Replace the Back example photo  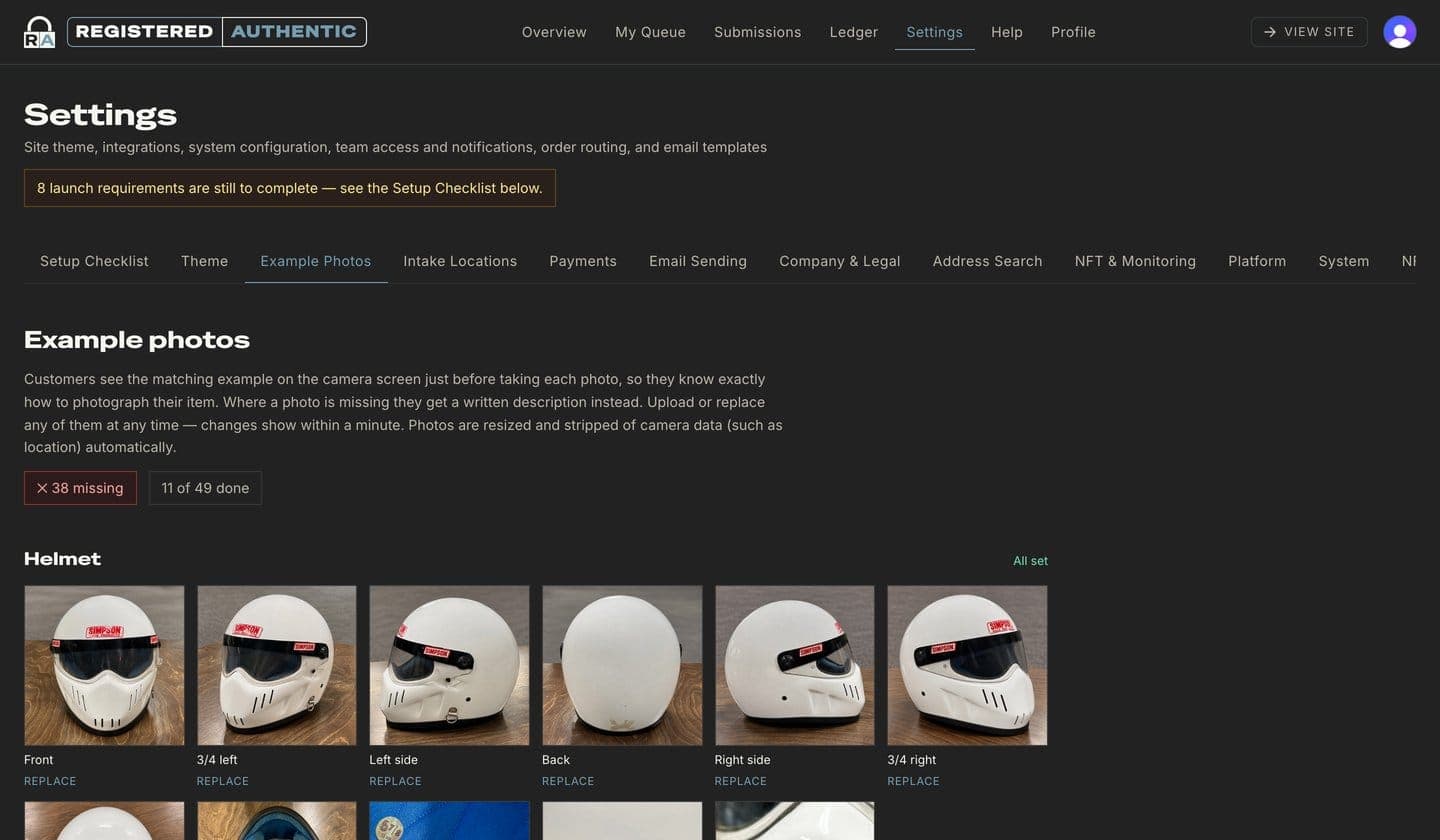point(568,781)
